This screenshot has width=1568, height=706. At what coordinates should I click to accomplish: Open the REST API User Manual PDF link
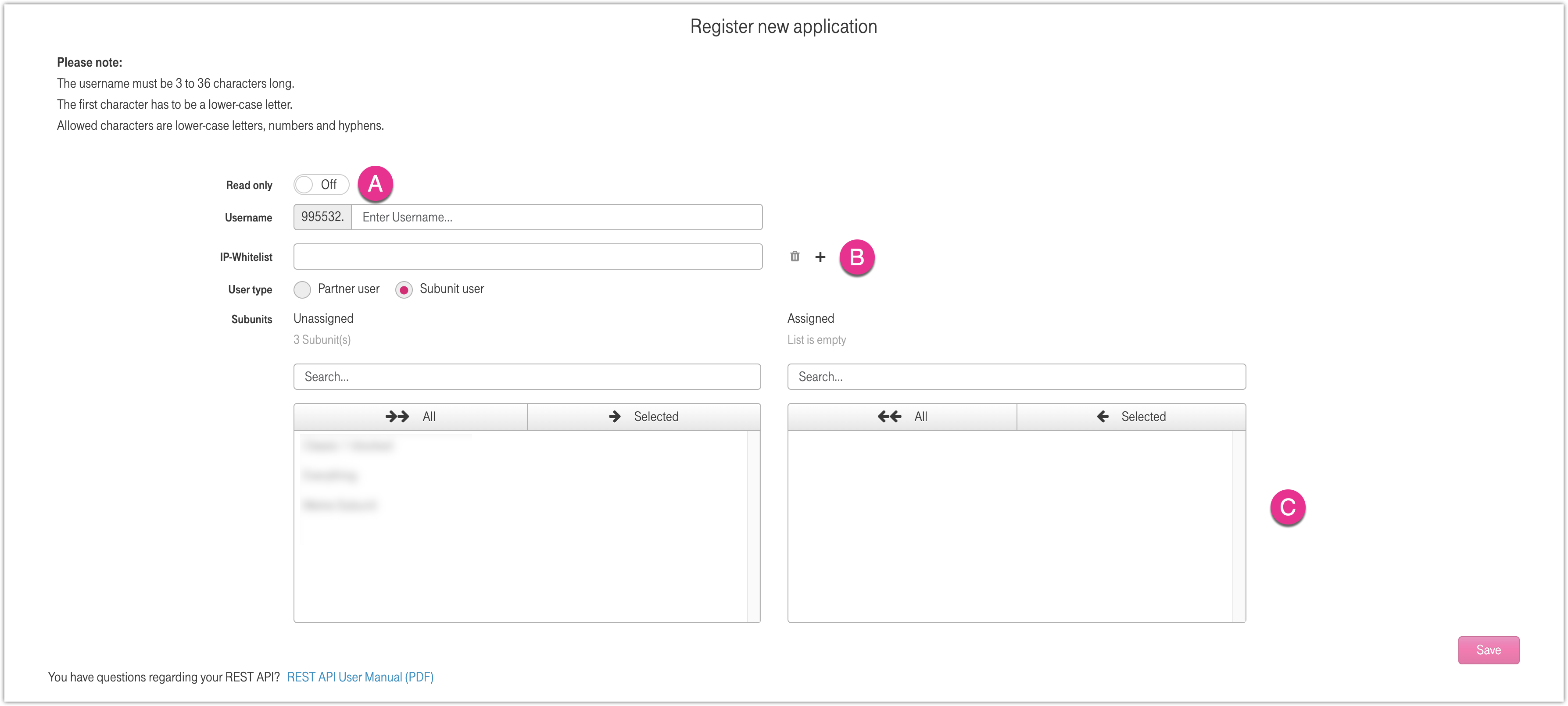[360, 677]
